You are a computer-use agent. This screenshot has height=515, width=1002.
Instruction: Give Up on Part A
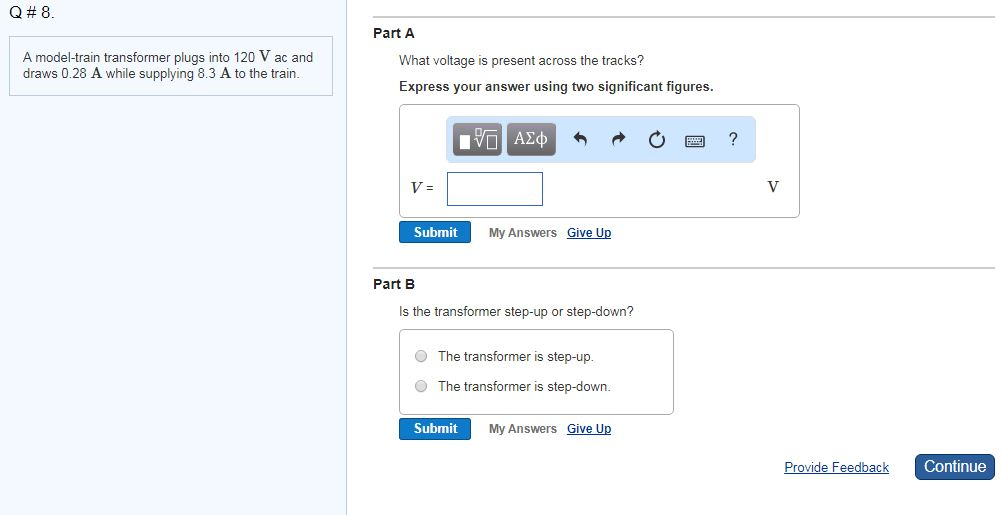(x=589, y=233)
